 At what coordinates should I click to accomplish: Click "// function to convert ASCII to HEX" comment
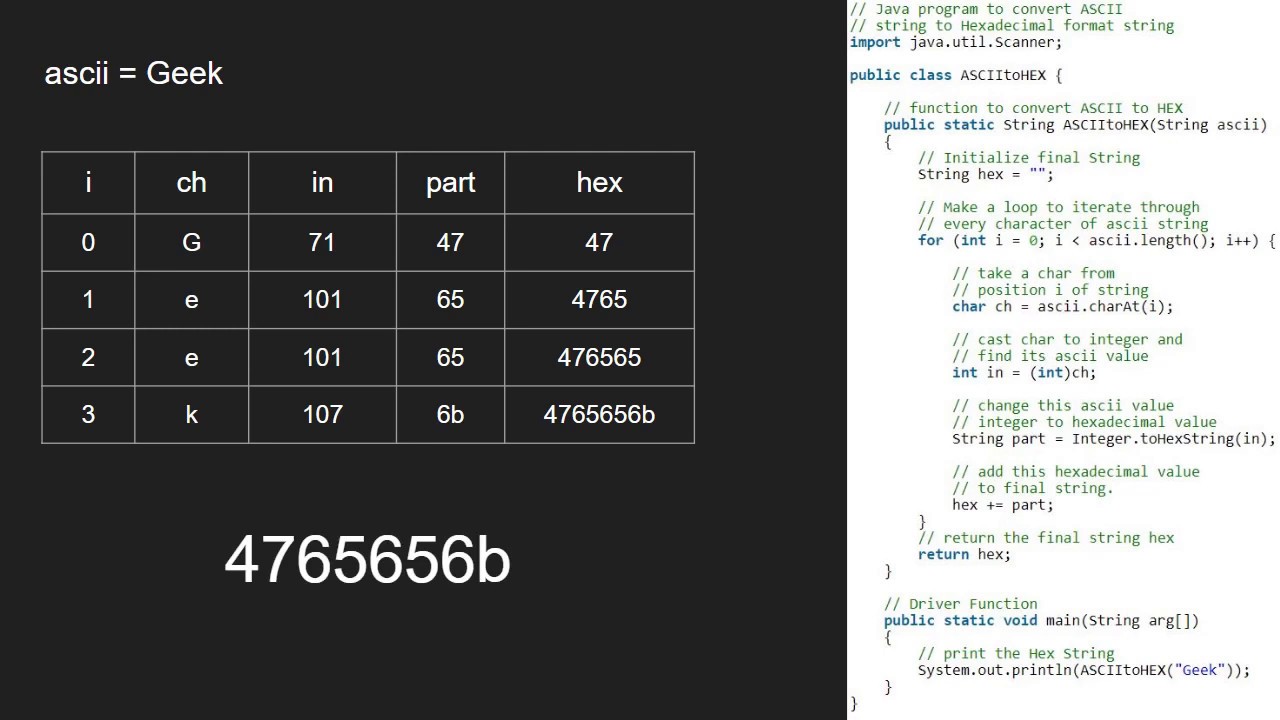(x=1033, y=108)
